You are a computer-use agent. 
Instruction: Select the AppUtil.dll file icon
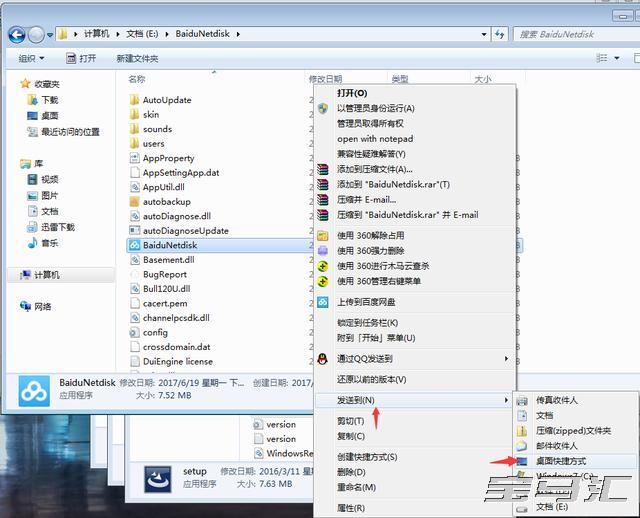pyautogui.click(x=134, y=187)
